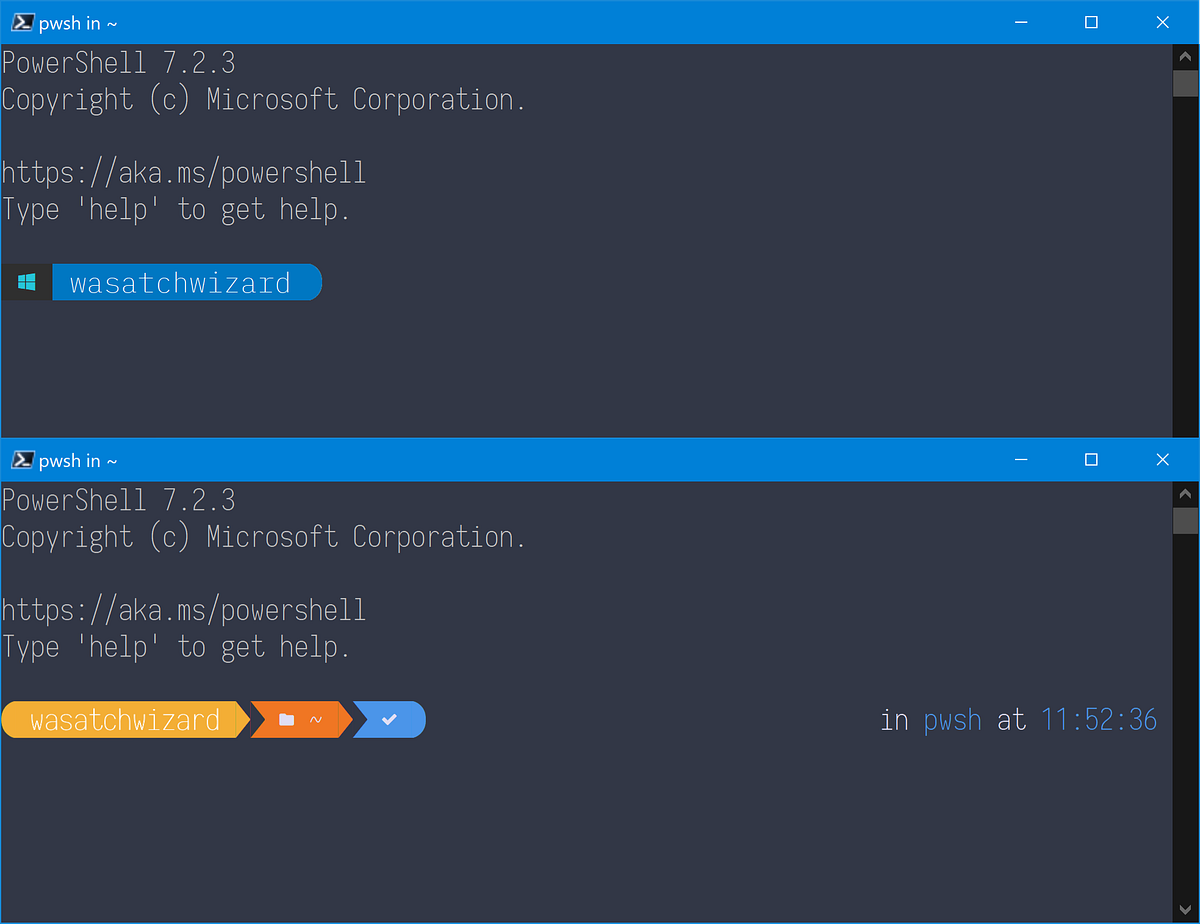Click the pwsh shell indicator in the right prompt
This screenshot has height=924, width=1200.
[952, 719]
